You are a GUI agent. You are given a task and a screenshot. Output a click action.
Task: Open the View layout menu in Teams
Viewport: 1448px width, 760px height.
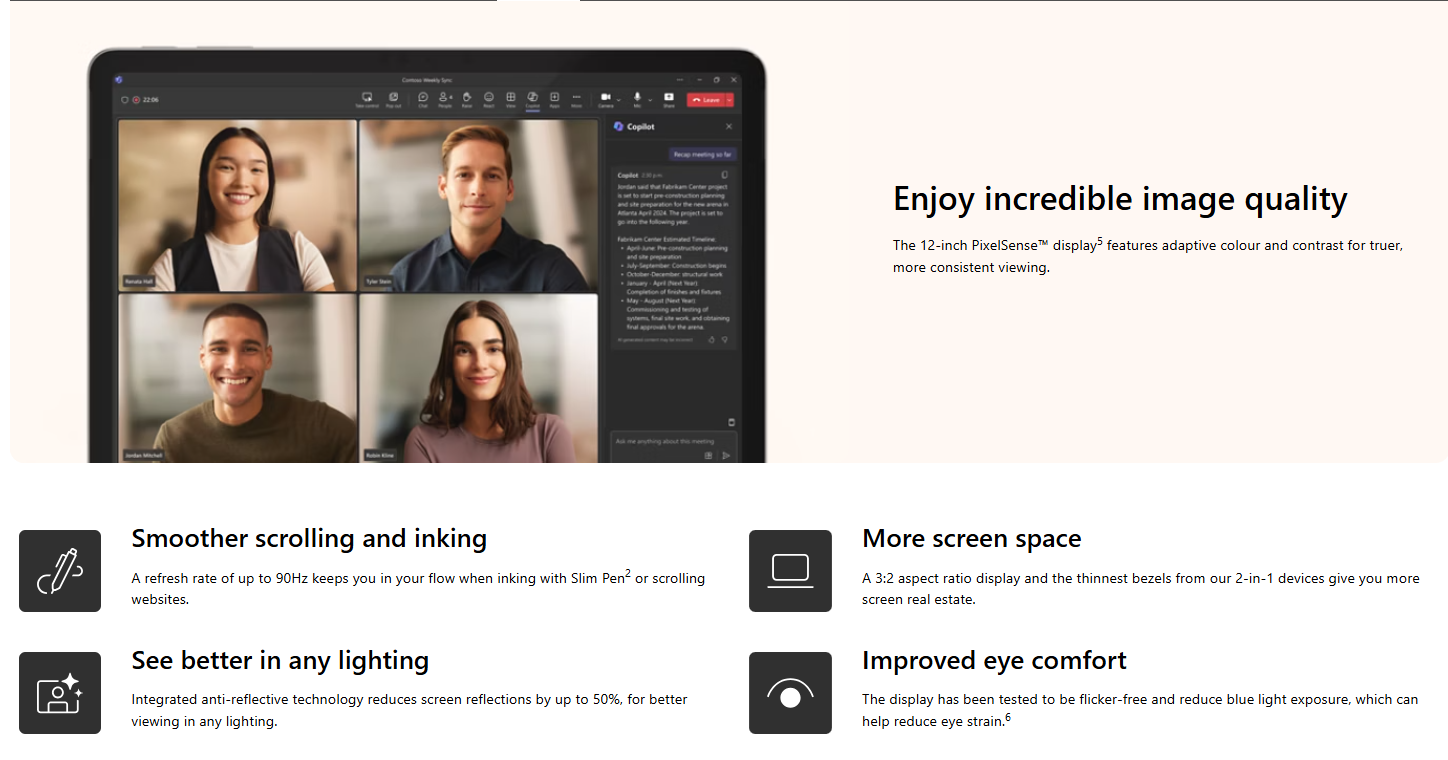(x=510, y=98)
